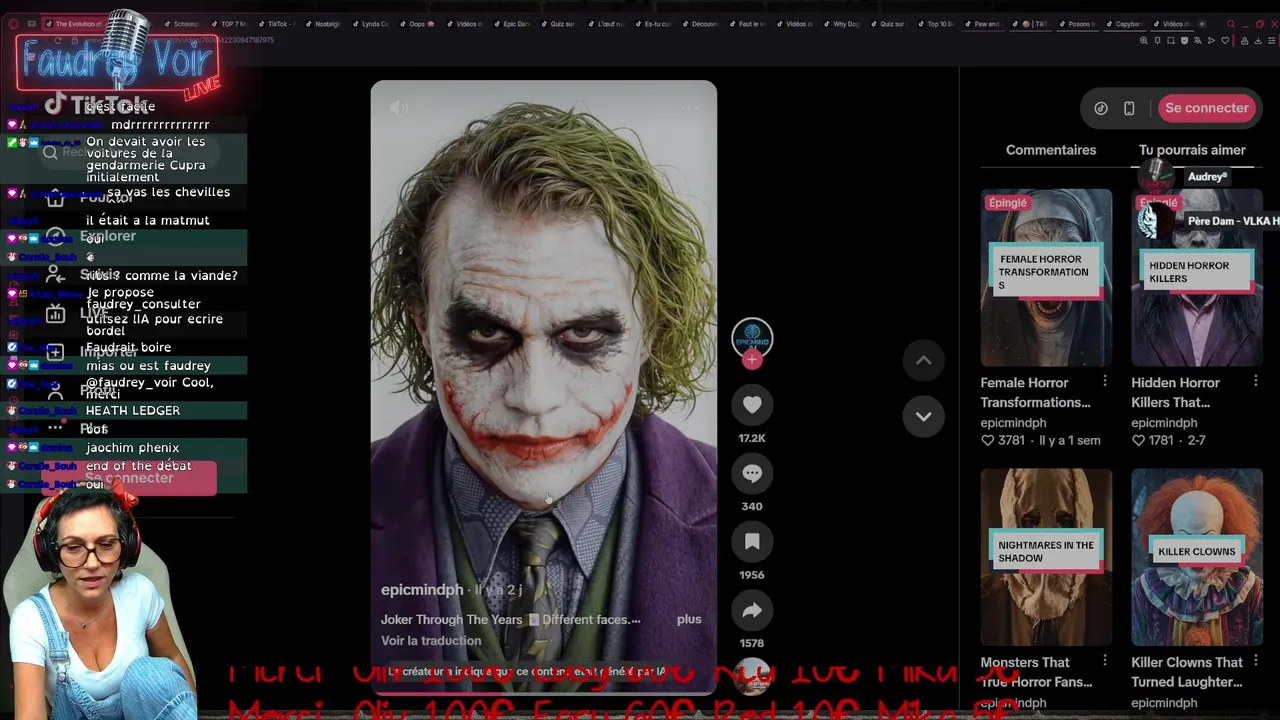This screenshot has height=720, width=1280.
Task: Open a new browser tab with plus icon
Action: click(x=1202, y=24)
